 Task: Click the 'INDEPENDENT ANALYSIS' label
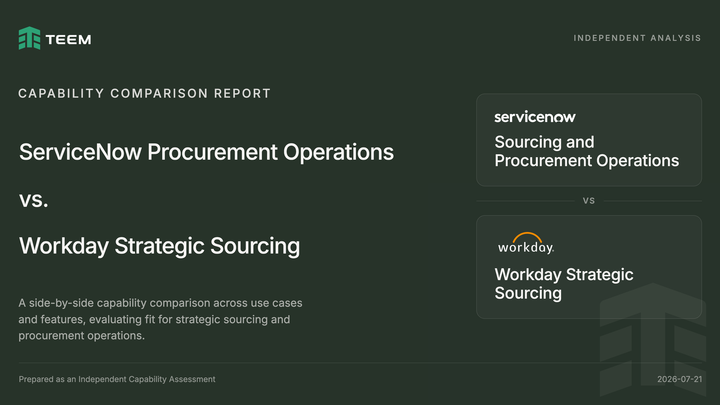(x=637, y=38)
